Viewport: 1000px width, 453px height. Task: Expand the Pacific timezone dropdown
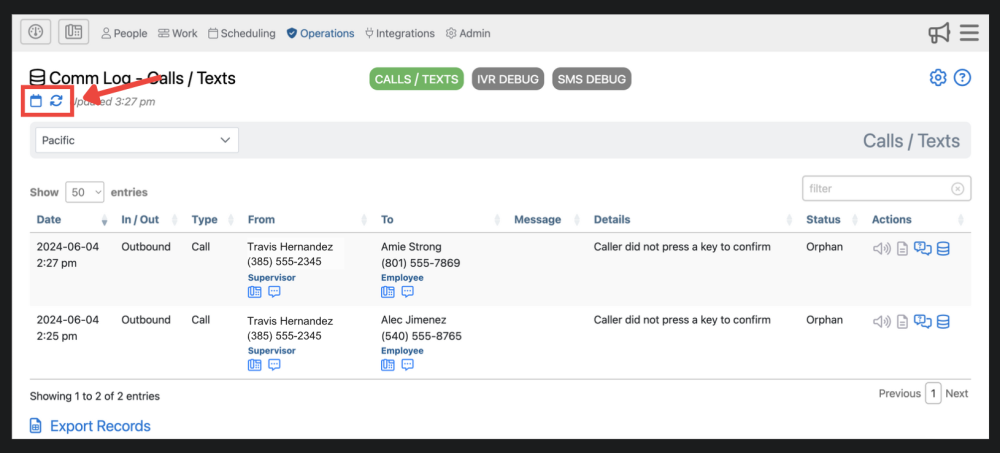click(137, 141)
